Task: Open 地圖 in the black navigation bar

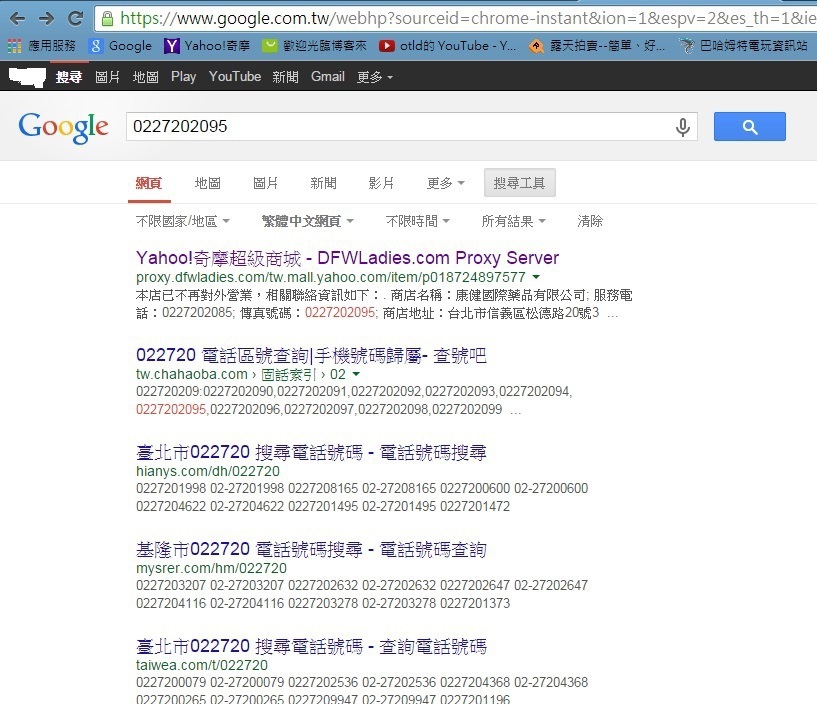Action: pos(145,77)
